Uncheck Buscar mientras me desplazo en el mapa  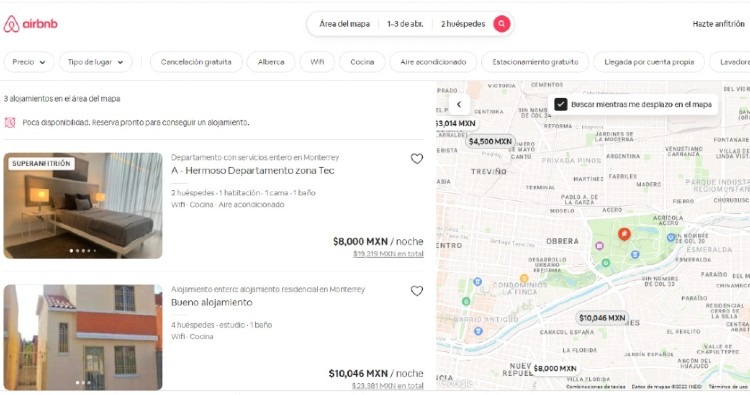(561, 104)
